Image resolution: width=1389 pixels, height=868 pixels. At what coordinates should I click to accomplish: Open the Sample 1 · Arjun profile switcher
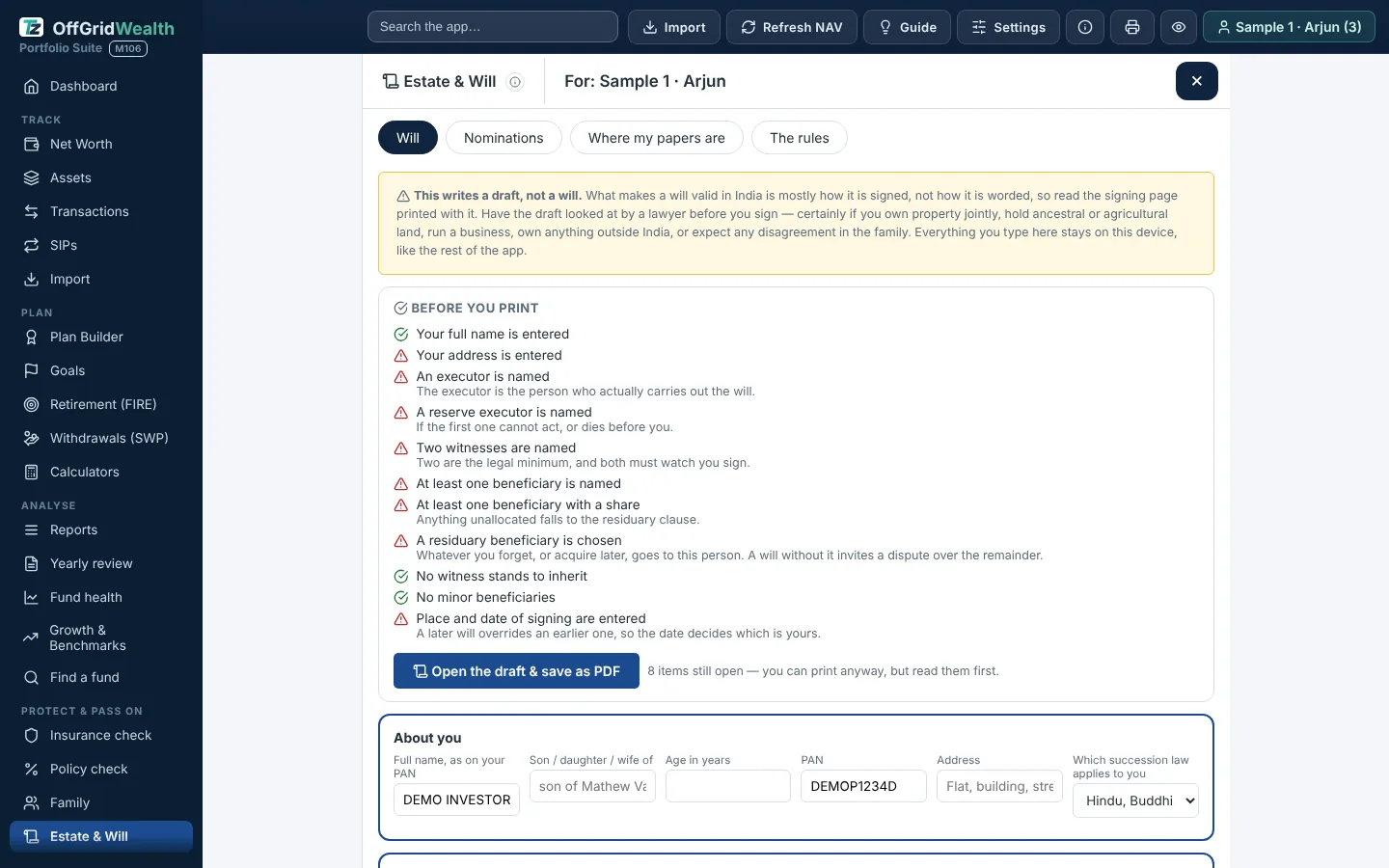point(1289,27)
